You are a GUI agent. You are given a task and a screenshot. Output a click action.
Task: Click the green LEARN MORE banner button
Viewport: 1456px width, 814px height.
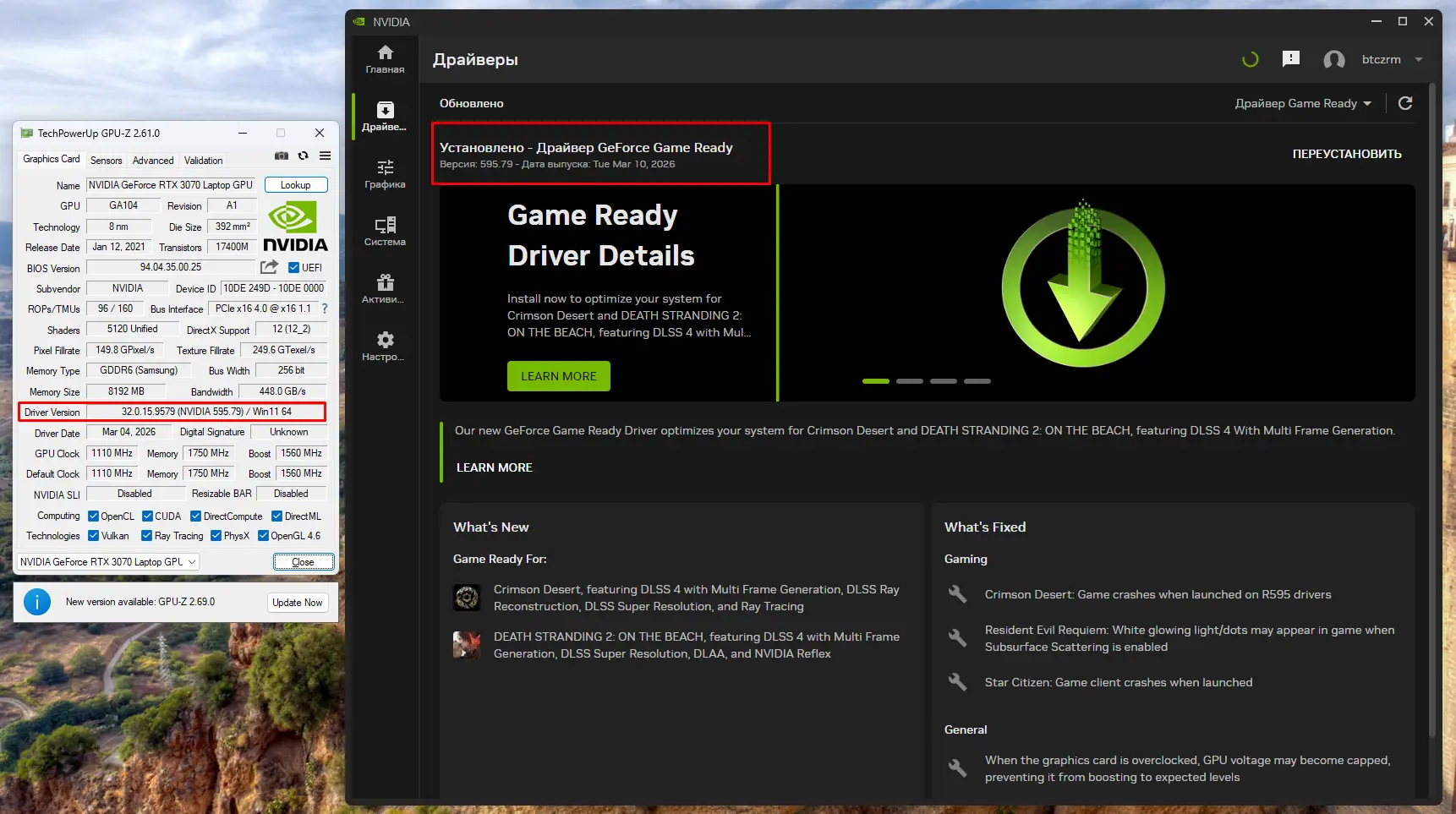pyautogui.click(x=559, y=376)
